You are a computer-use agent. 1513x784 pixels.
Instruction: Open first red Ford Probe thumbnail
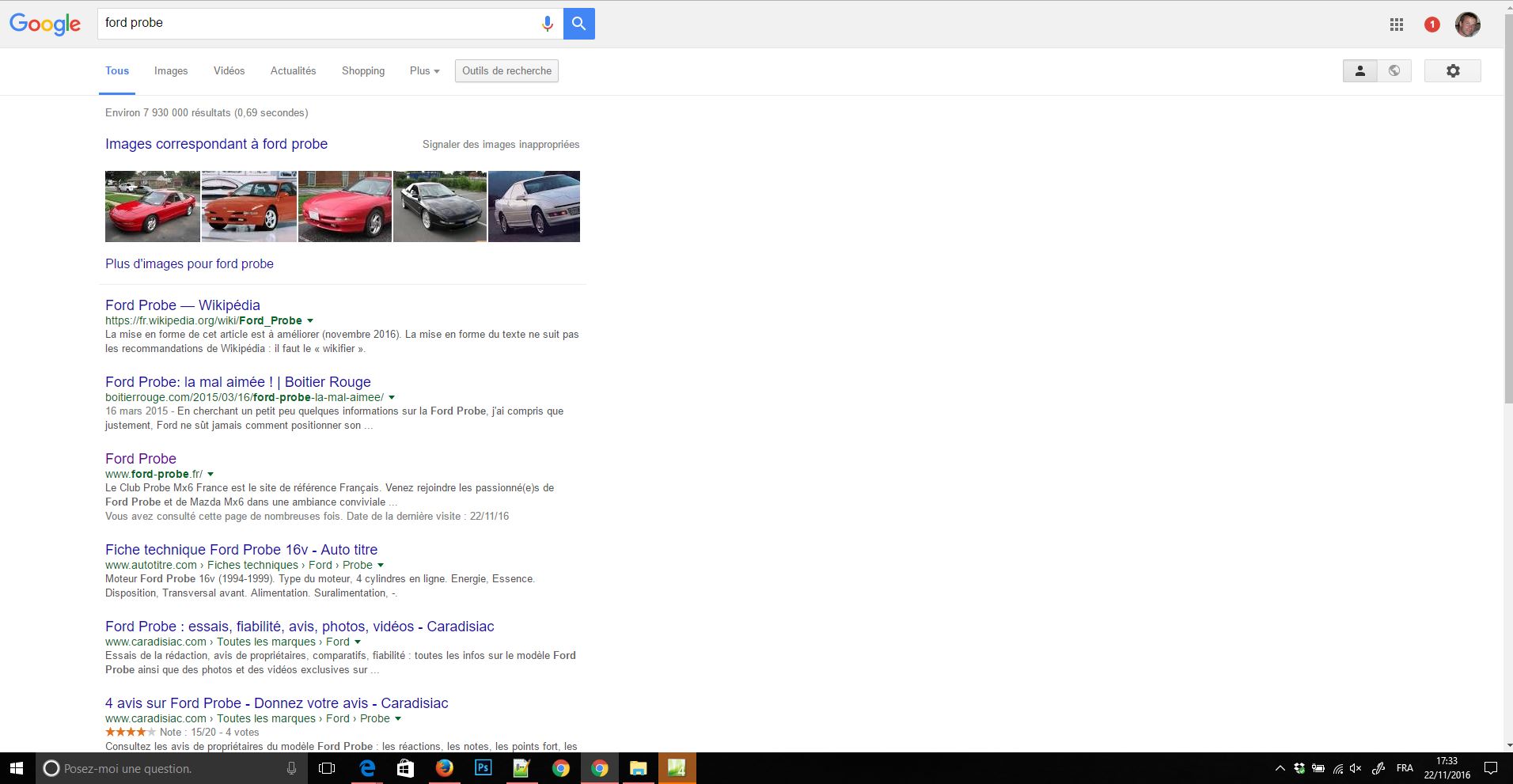153,206
